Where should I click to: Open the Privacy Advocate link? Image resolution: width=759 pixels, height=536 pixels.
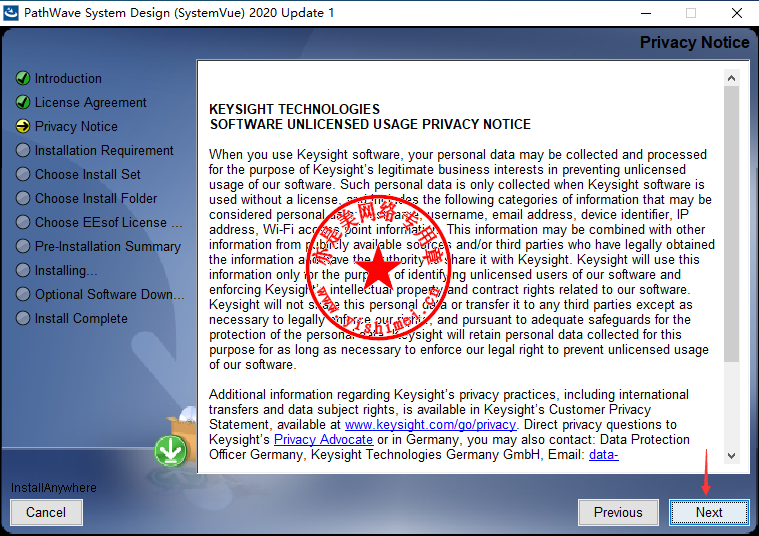click(323, 440)
